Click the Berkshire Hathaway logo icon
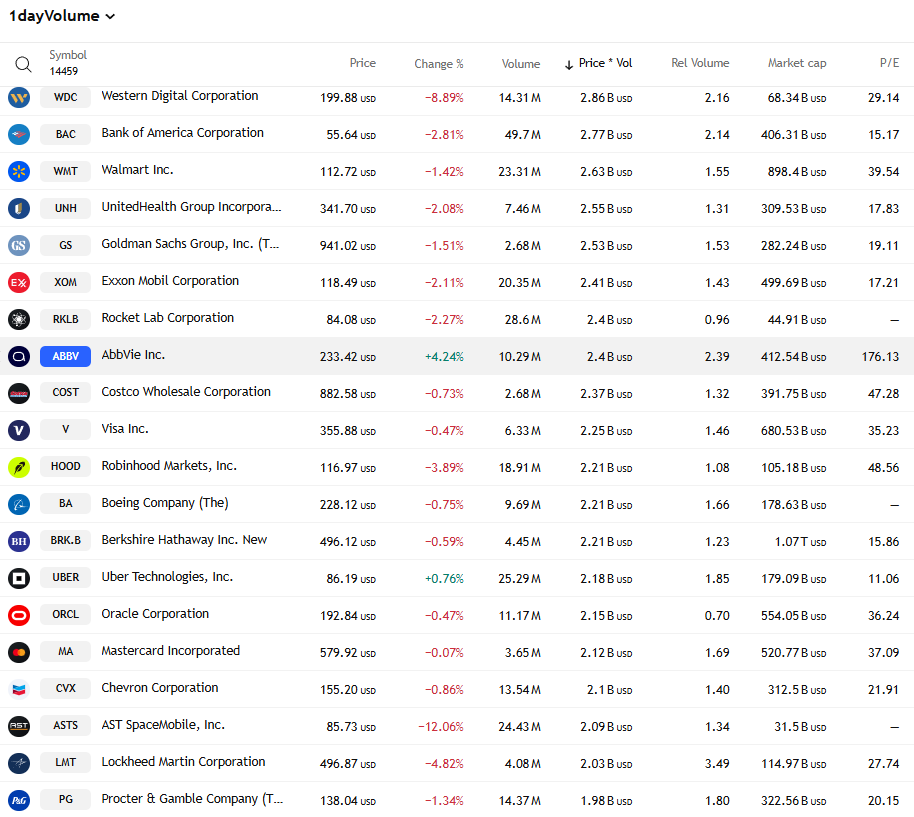The height and width of the screenshot is (817, 914). coord(19,541)
